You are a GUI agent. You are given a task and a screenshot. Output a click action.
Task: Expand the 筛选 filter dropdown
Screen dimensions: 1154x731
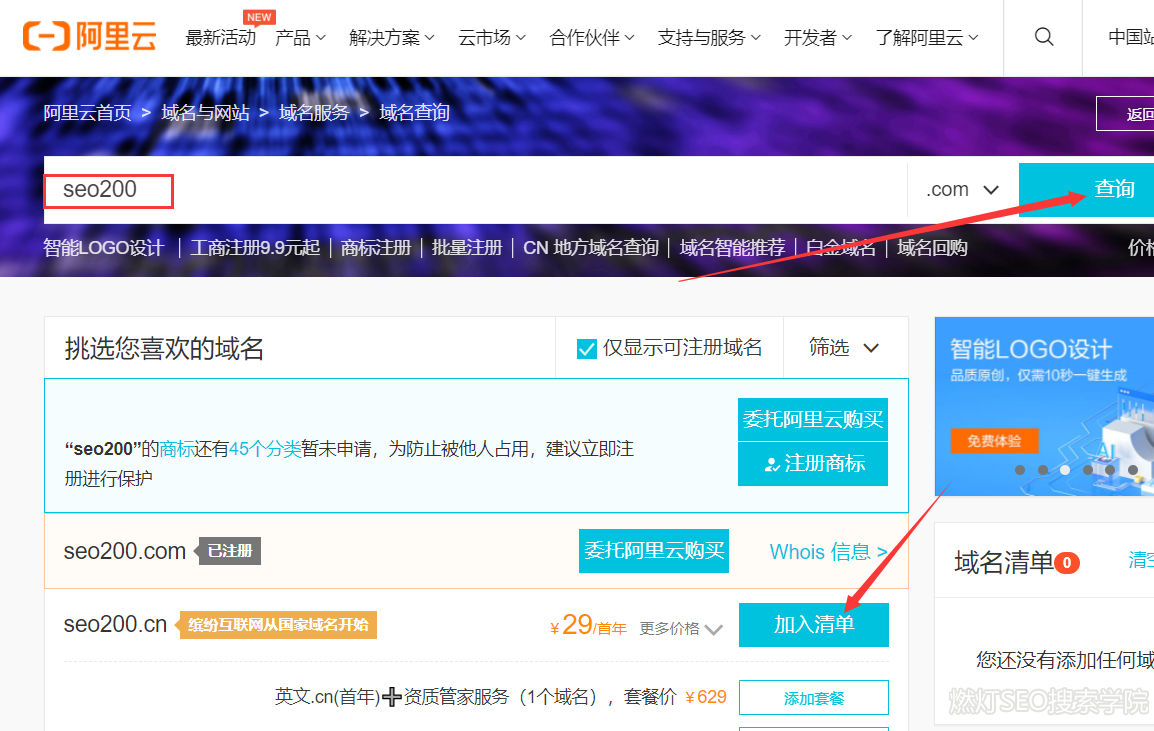(x=844, y=347)
